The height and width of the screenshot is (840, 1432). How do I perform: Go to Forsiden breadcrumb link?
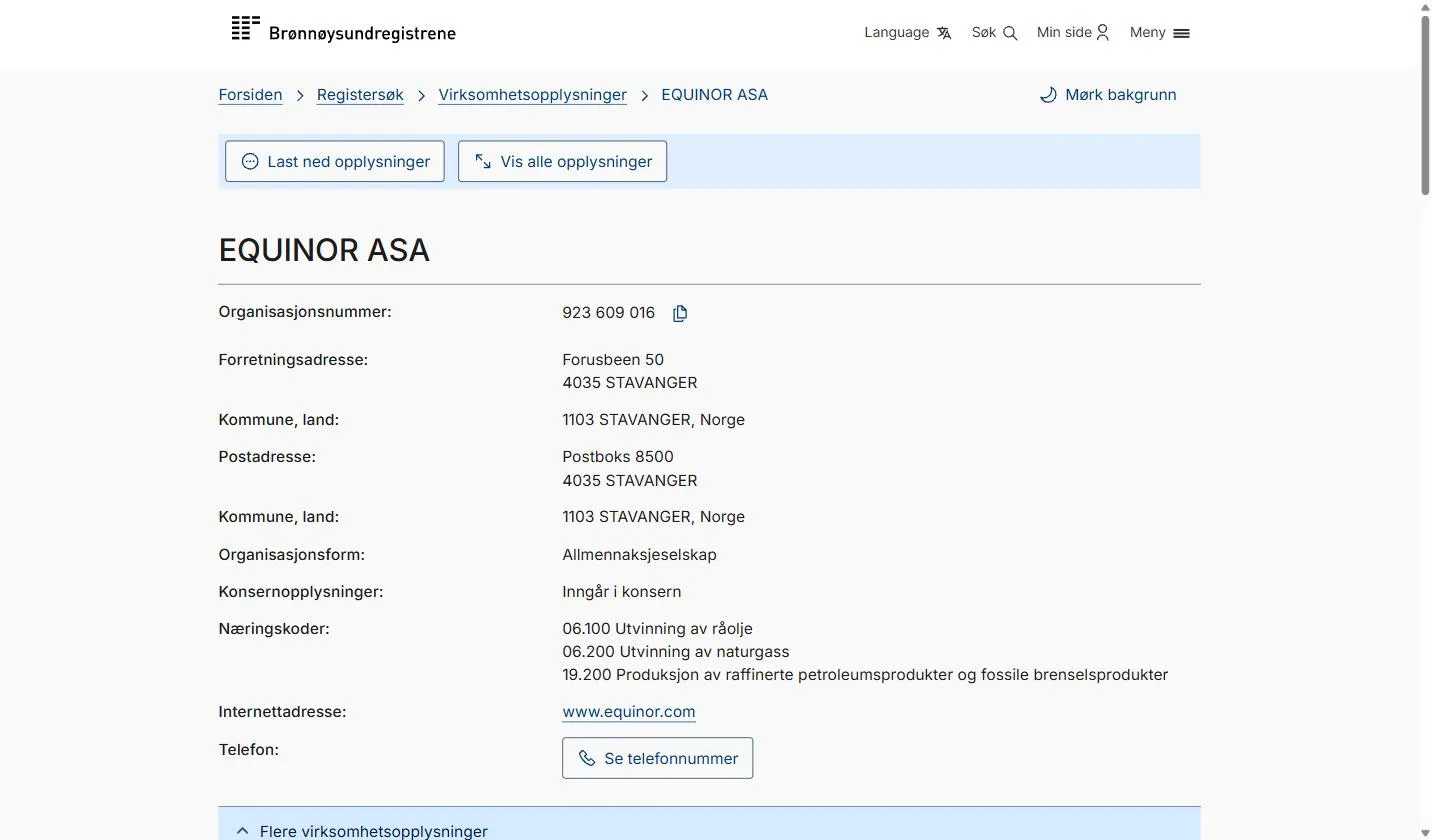coord(250,95)
